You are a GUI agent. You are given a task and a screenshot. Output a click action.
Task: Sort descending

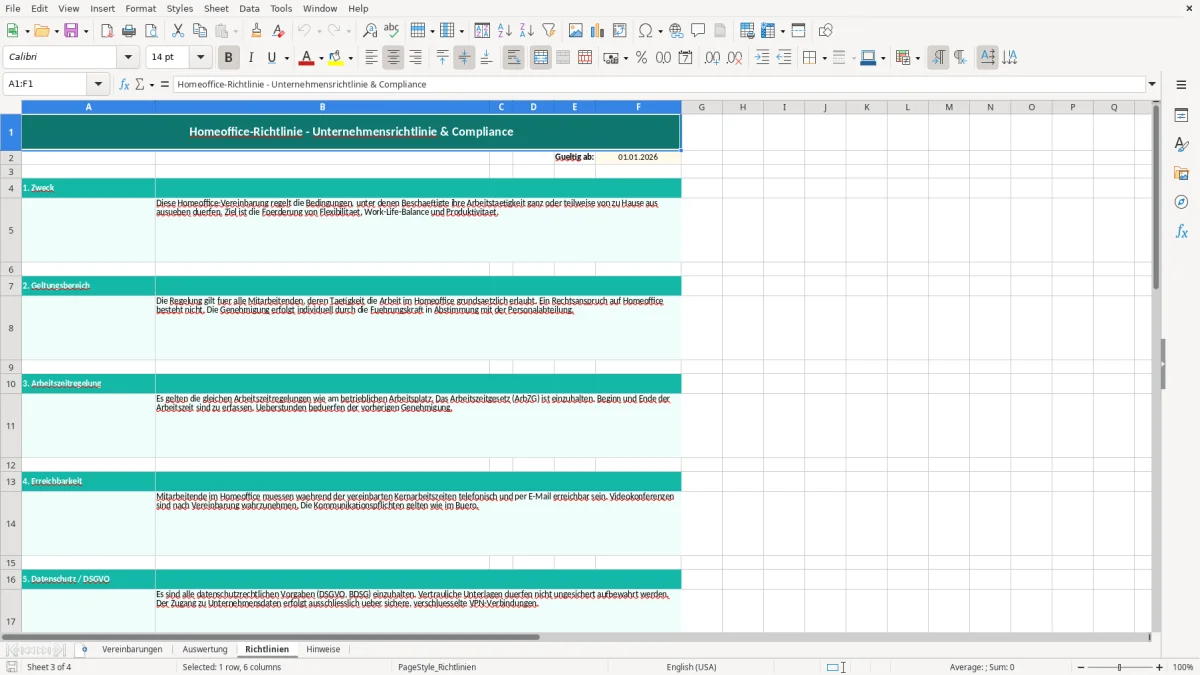tap(527, 31)
